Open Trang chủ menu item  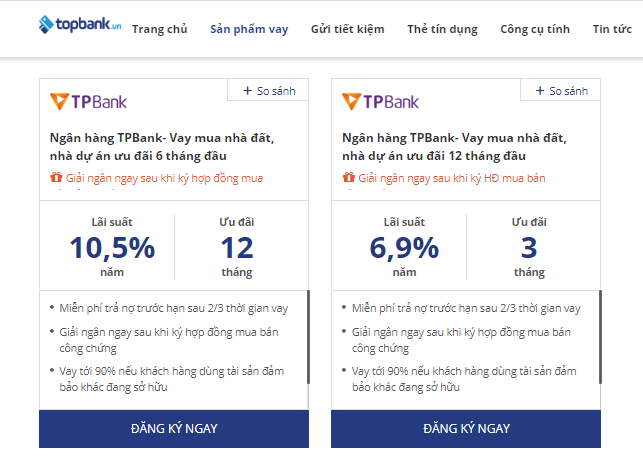(x=159, y=29)
